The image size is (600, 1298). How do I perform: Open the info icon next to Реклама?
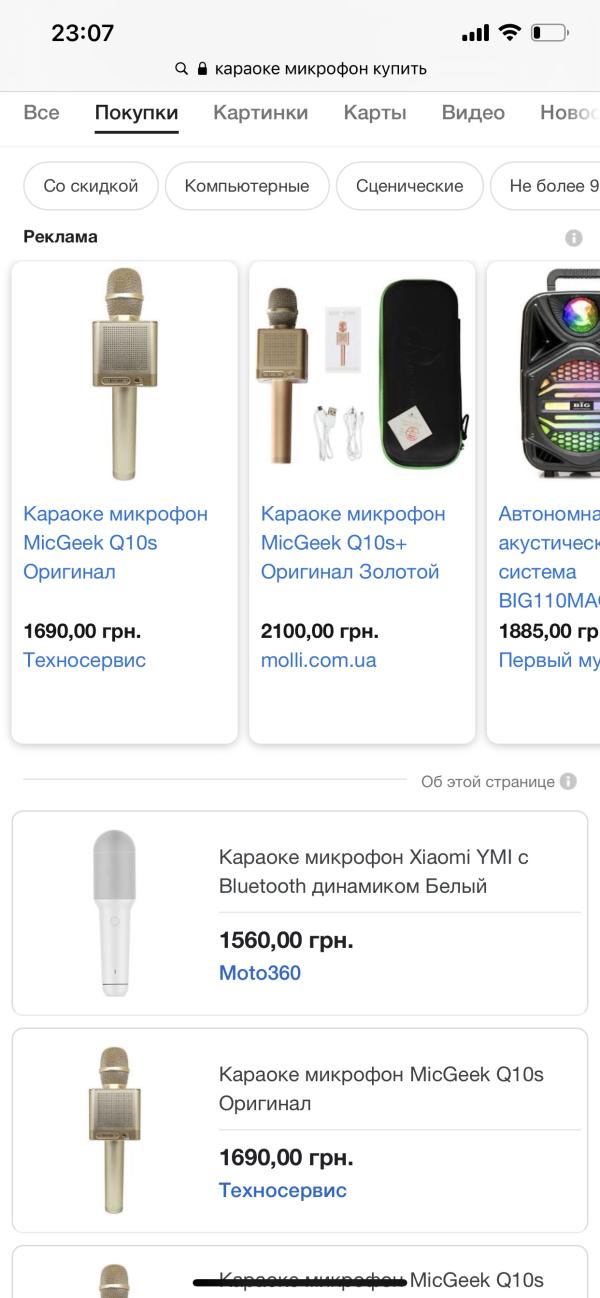573,238
